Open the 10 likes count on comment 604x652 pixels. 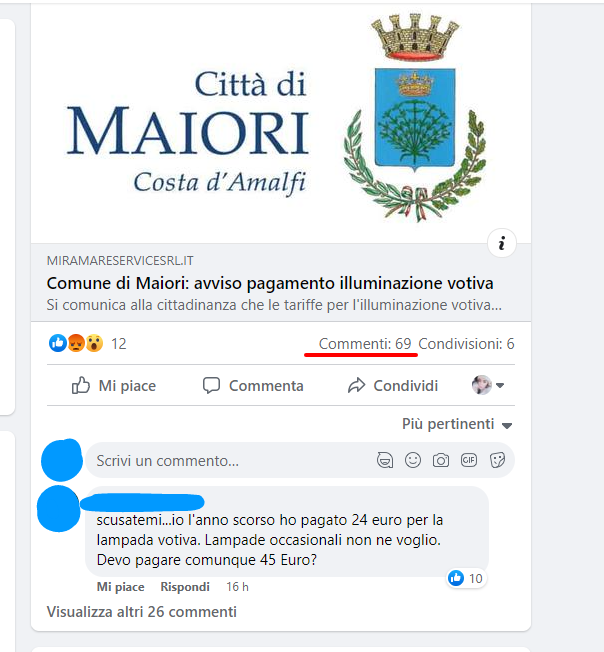pyautogui.click(x=466, y=578)
